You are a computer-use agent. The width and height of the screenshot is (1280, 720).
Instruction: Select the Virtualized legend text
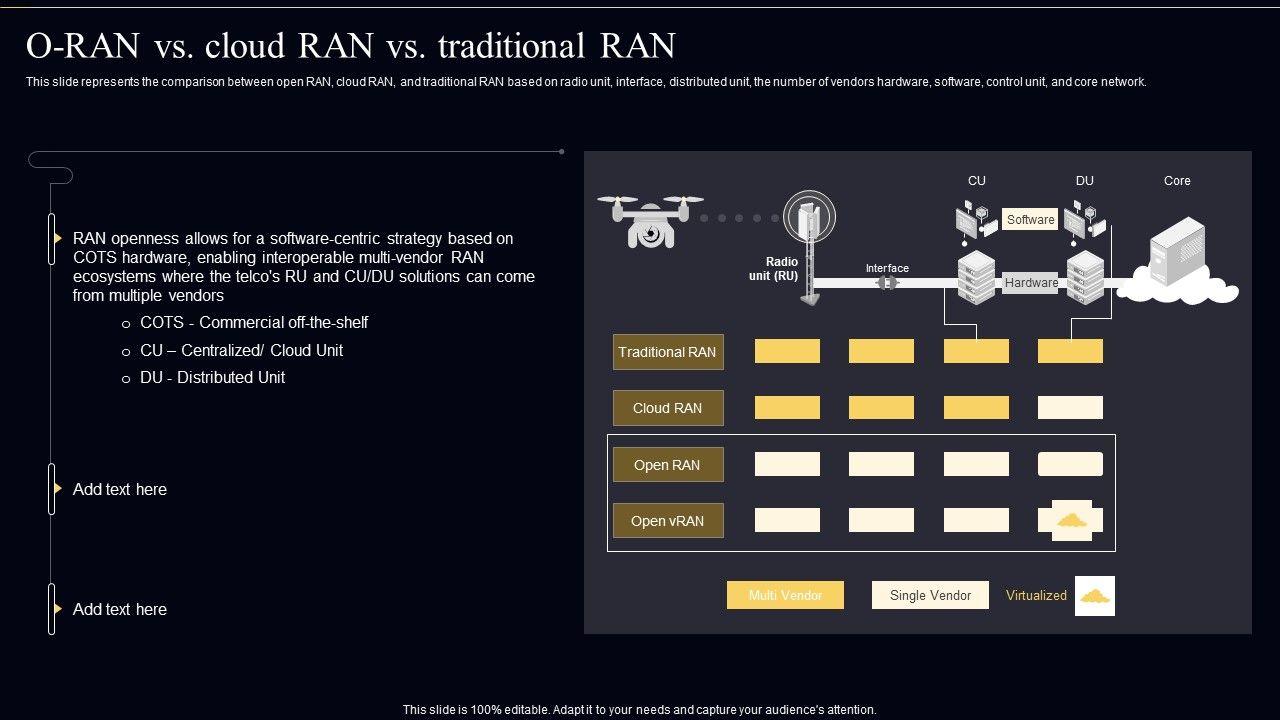pyautogui.click(x=1036, y=595)
